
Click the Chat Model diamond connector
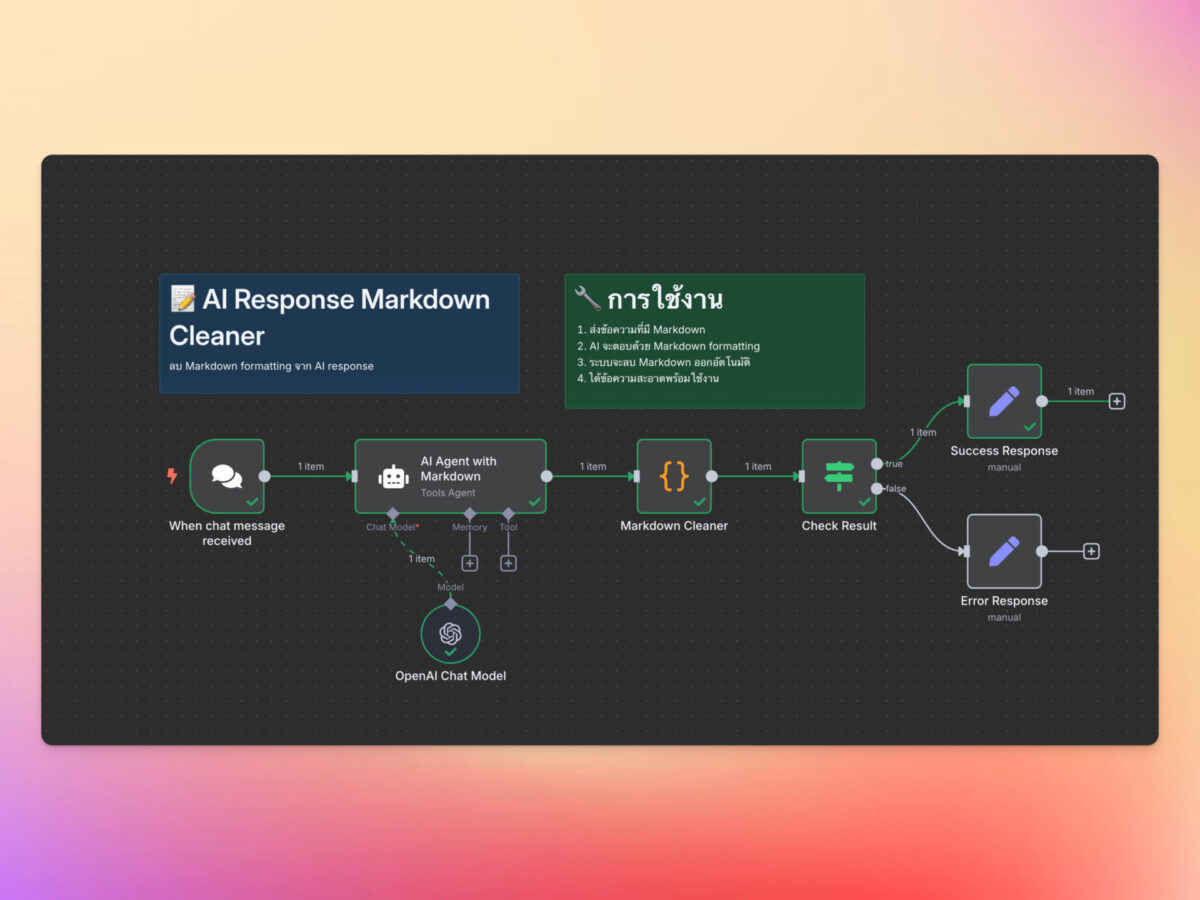pyautogui.click(x=393, y=514)
